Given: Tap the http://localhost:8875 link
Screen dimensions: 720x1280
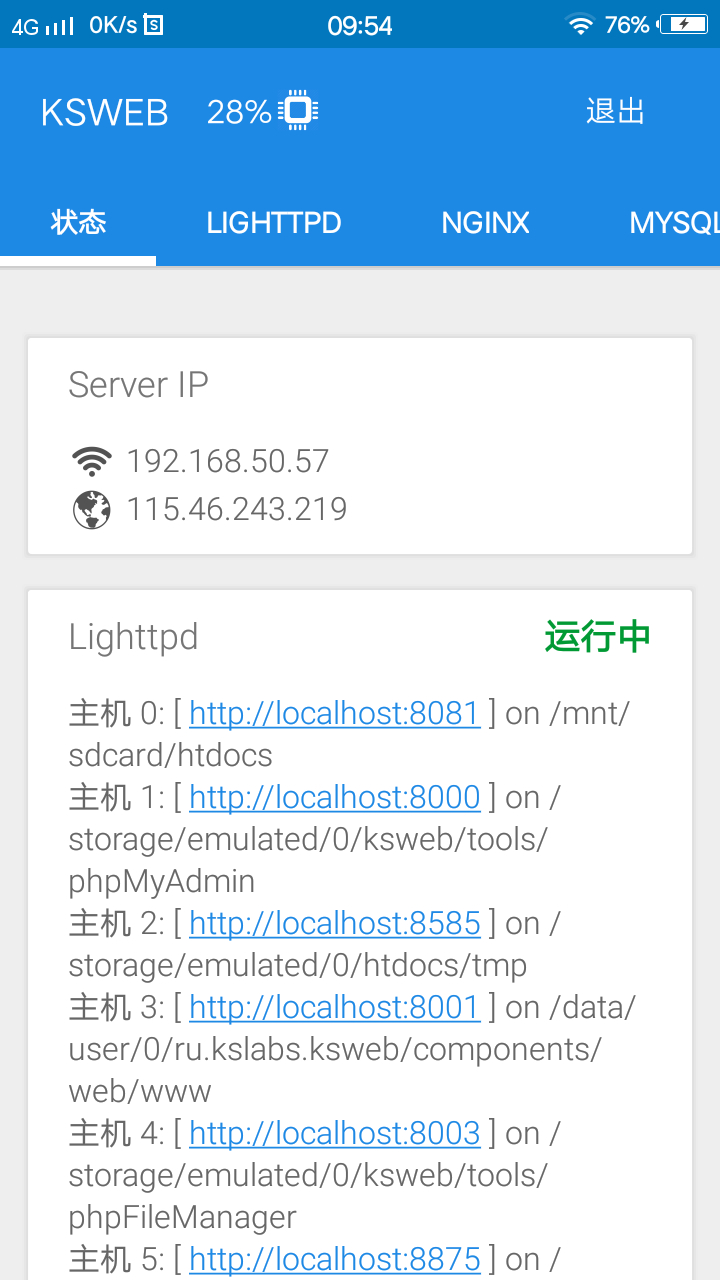Looking at the screenshot, I should (x=335, y=1259).
